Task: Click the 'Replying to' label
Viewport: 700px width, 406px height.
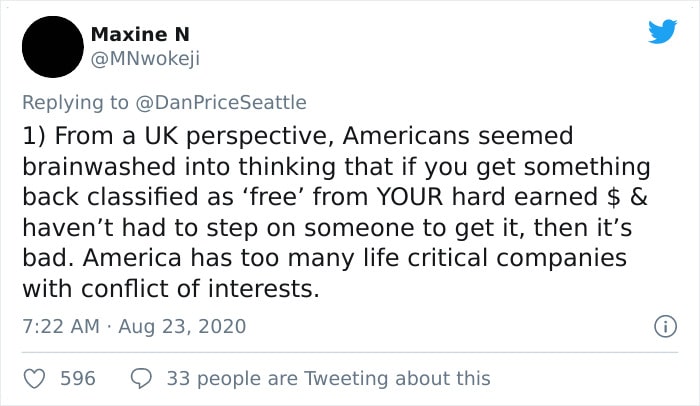Action: (x=75, y=103)
